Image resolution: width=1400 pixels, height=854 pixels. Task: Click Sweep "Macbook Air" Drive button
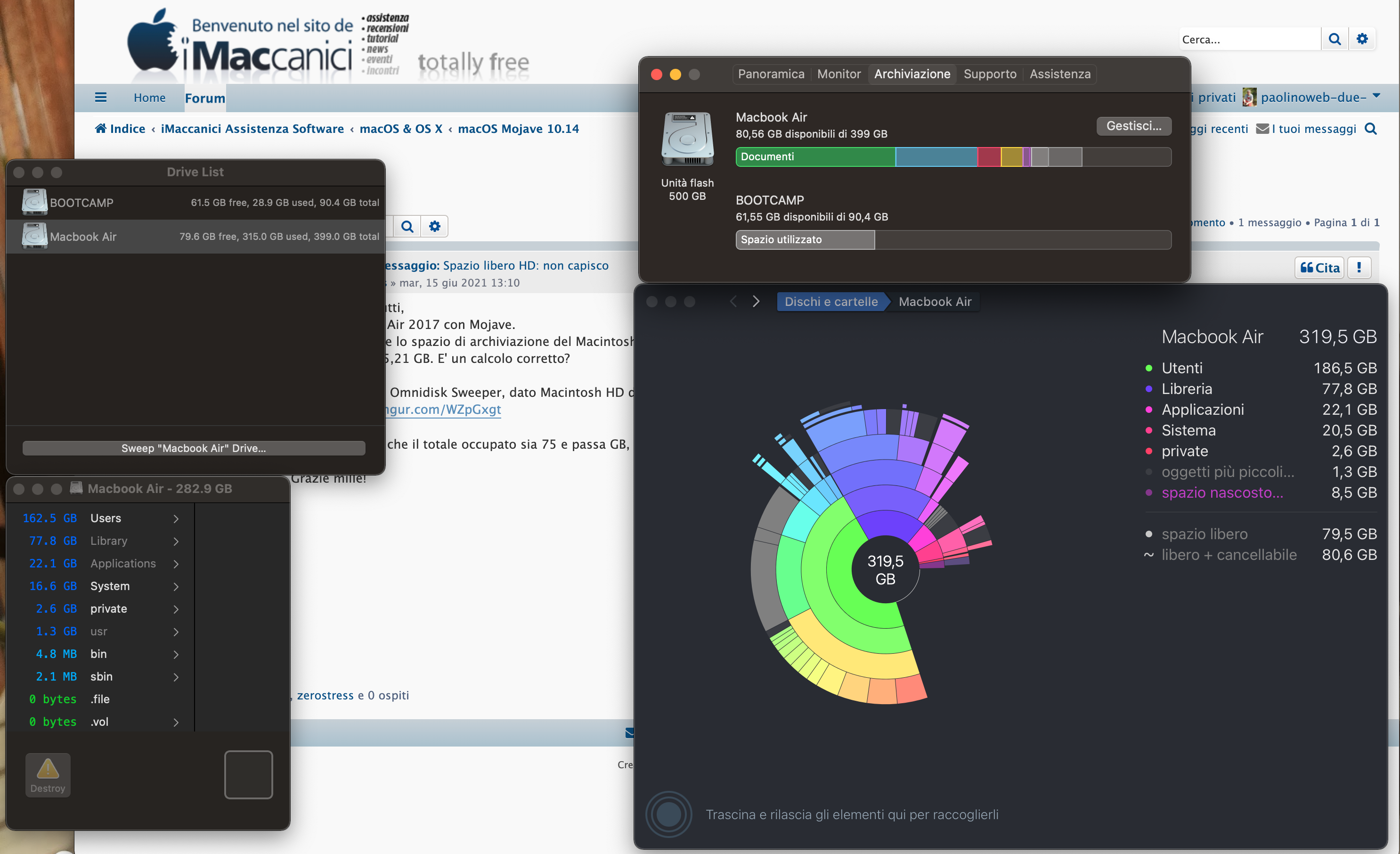point(194,448)
